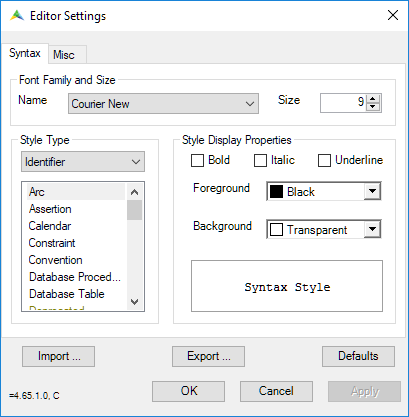Click the Export ... button
This screenshot has width=409, height=417.
tap(208, 356)
